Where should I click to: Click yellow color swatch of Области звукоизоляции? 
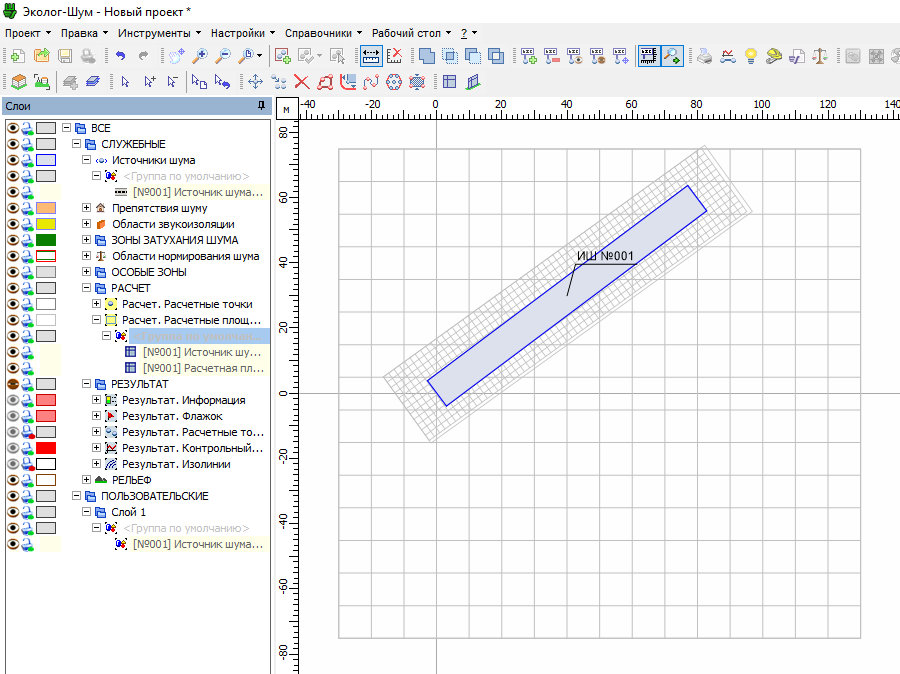(46, 224)
